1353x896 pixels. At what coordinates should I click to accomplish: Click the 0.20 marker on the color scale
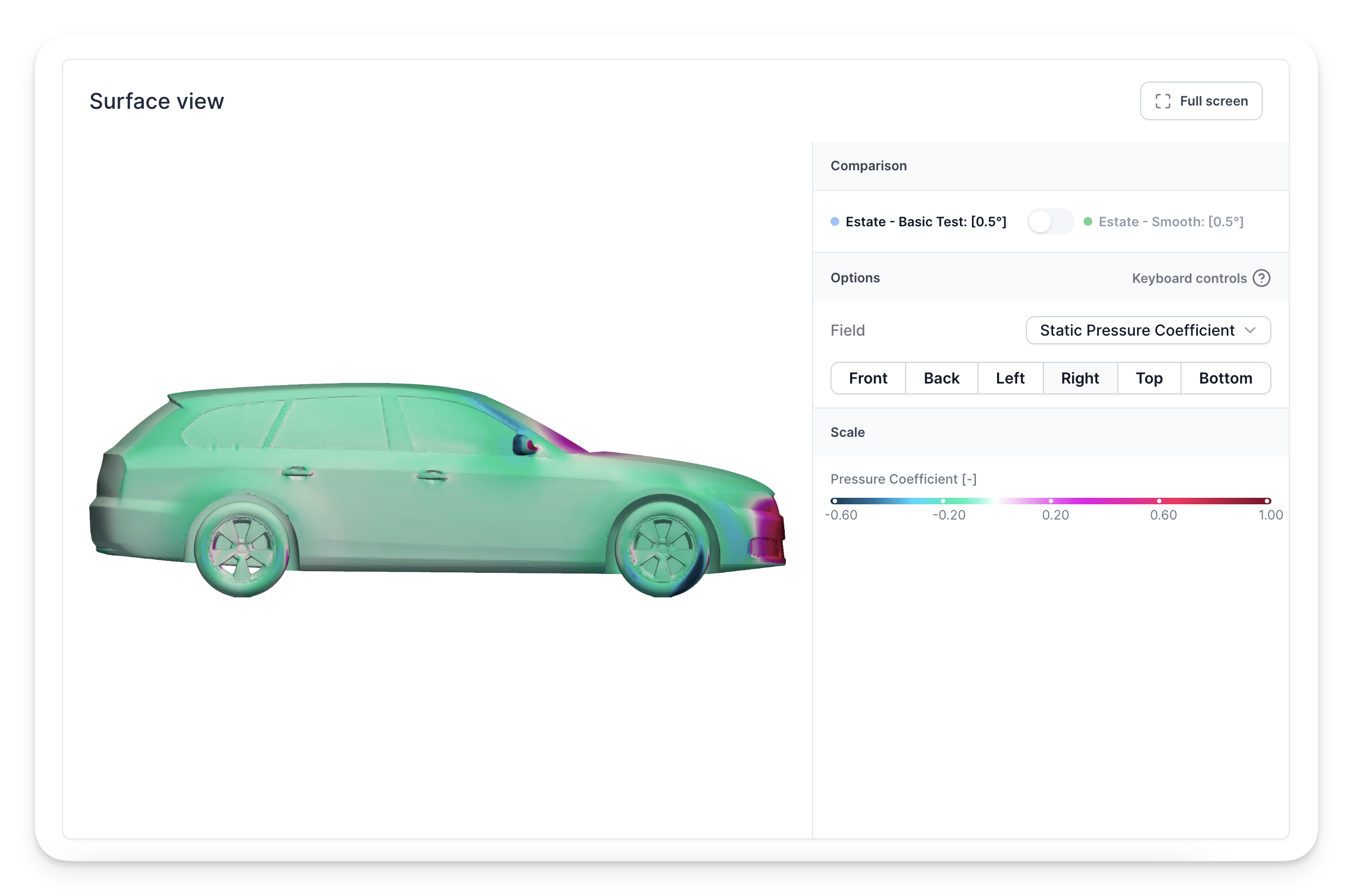click(1050, 501)
